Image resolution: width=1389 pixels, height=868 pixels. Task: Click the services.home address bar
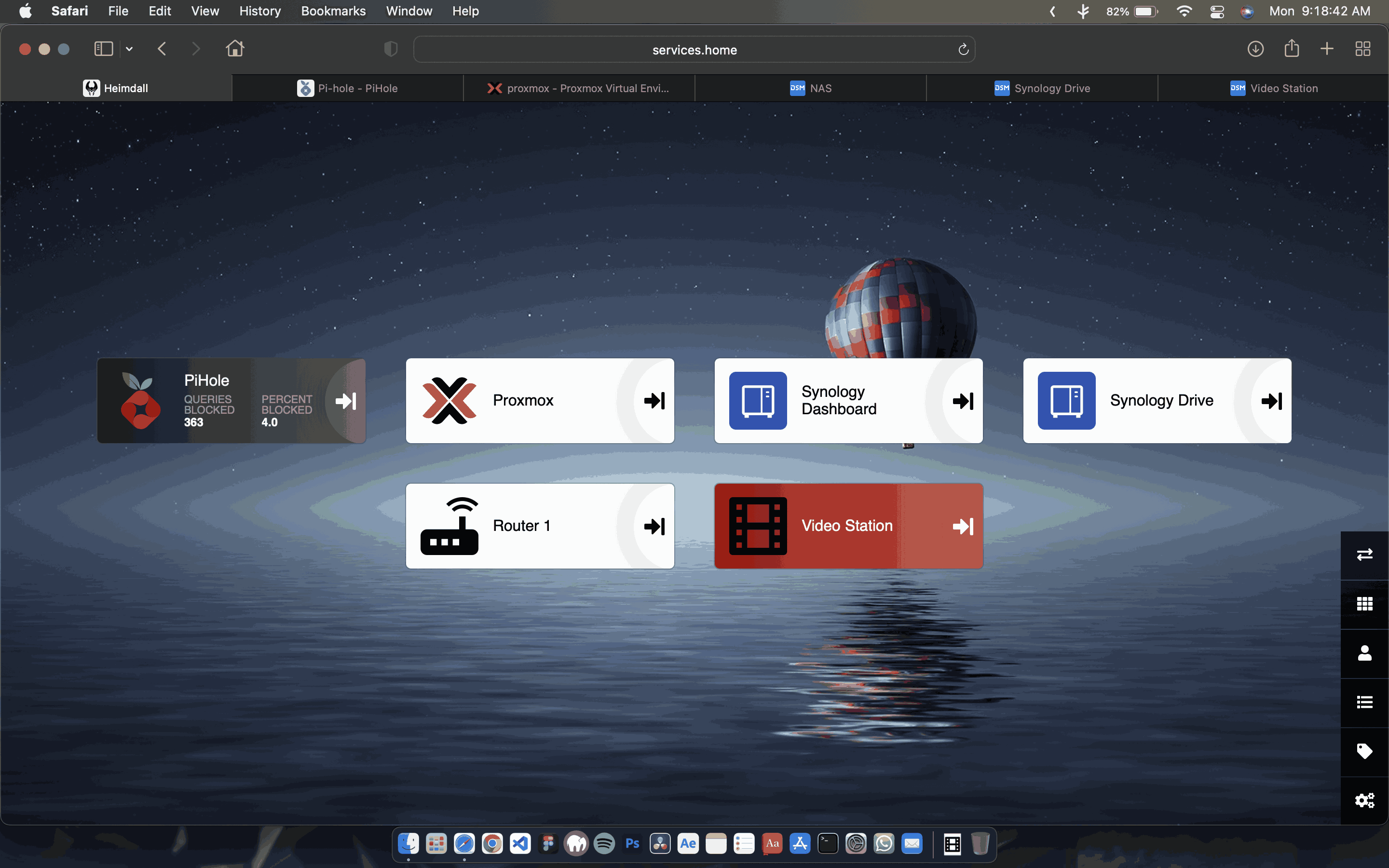pos(694,49)
